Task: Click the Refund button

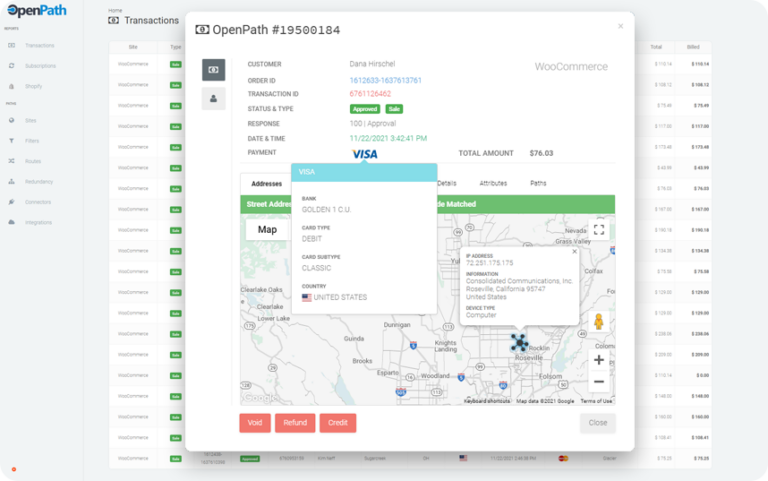Action: pos(295,423)
